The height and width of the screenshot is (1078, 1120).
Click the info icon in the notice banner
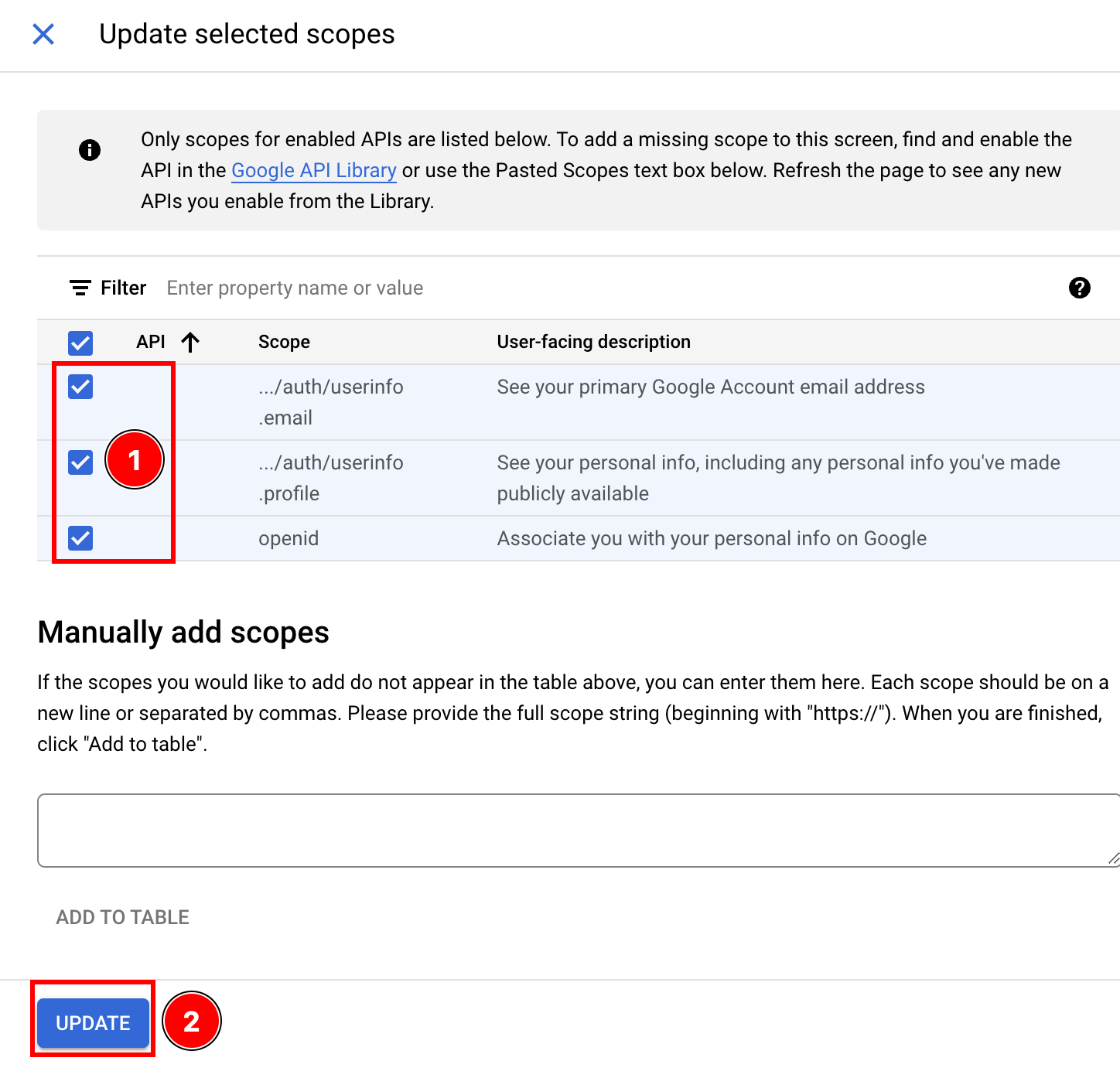tap(89, 150)
